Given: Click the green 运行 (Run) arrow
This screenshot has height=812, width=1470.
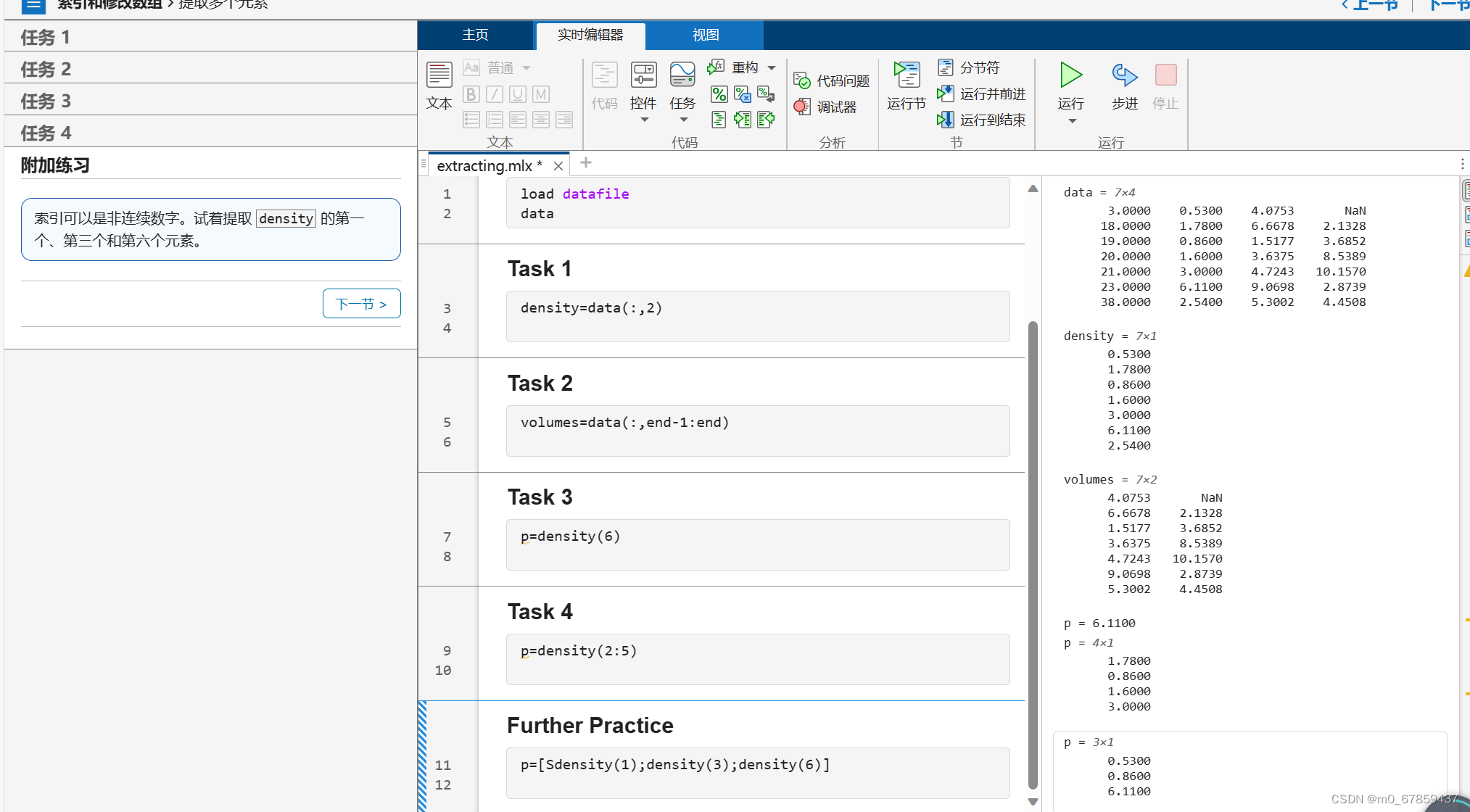Looking at the screenshot, I should 1070,75.
